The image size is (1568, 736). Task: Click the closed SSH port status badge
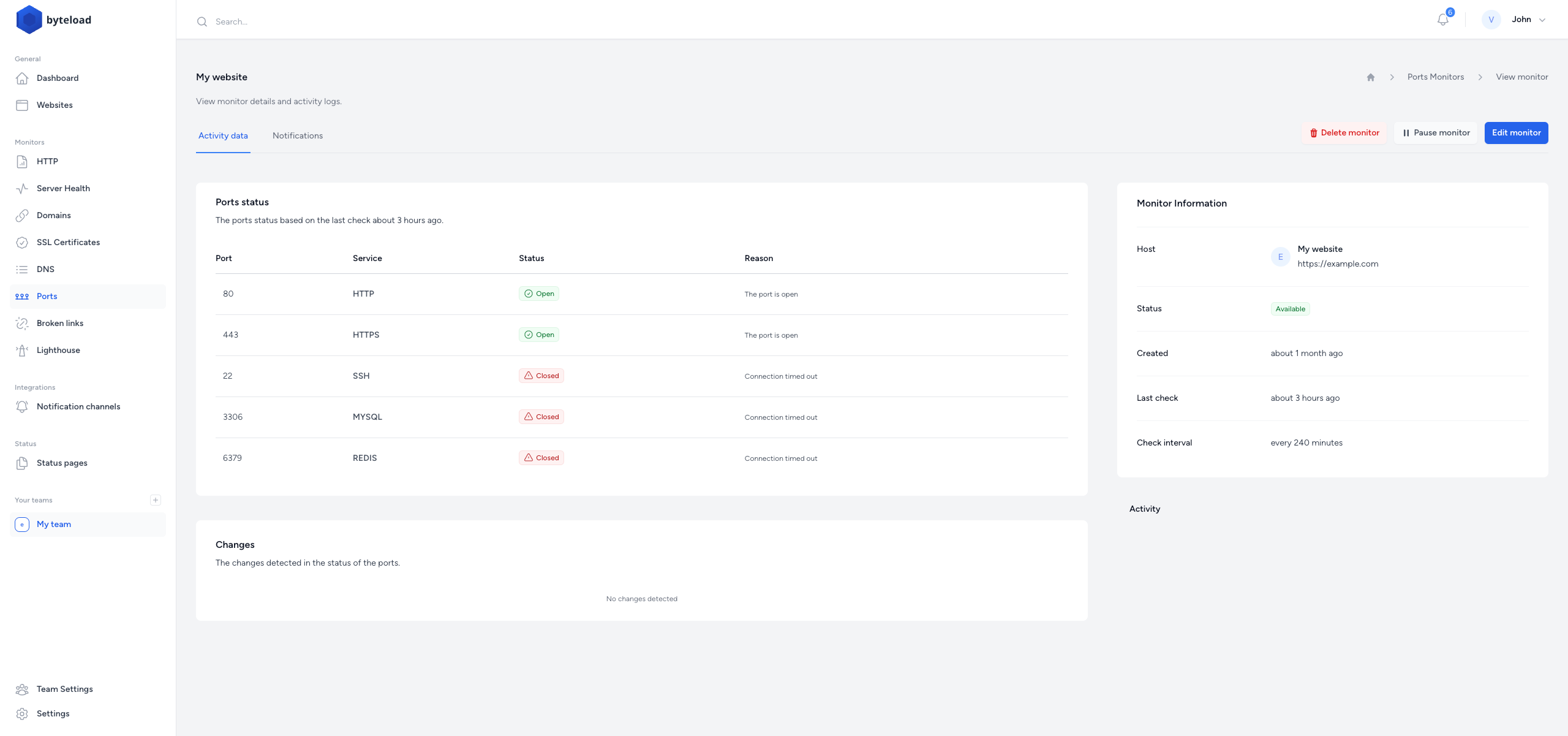[541, 375]
